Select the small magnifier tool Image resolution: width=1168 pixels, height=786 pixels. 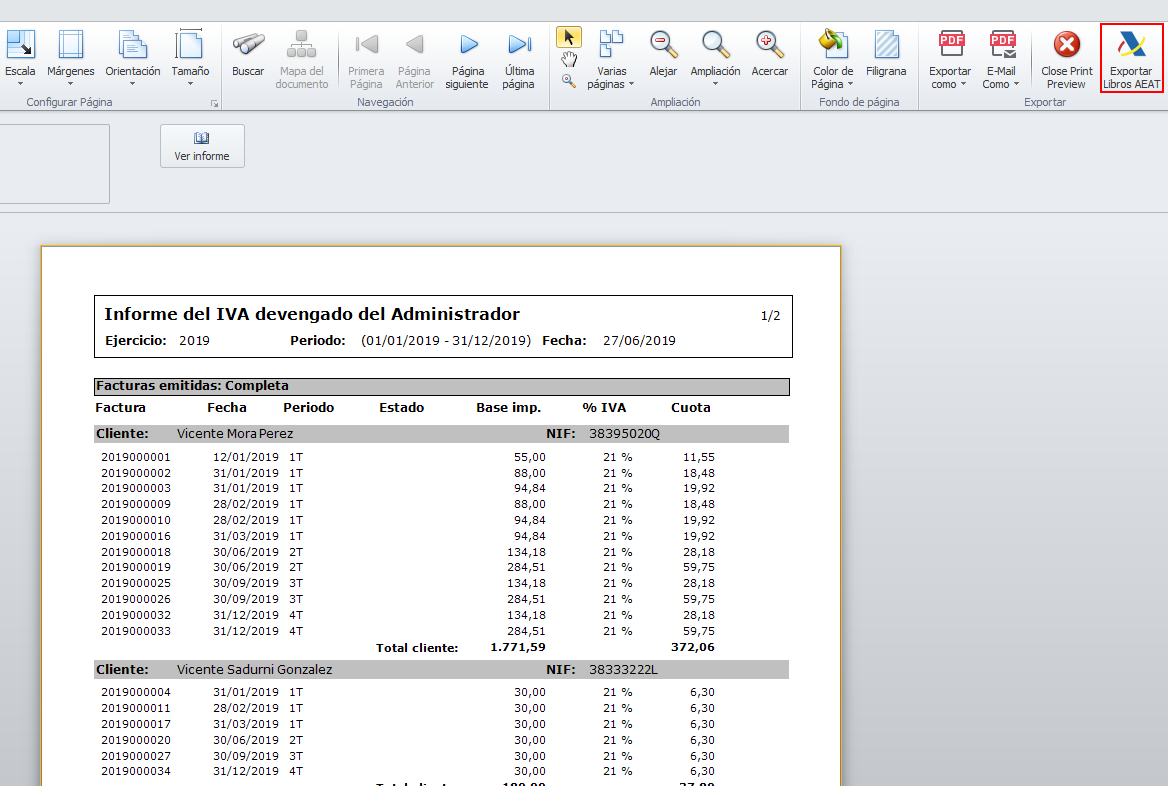(569, 82)
